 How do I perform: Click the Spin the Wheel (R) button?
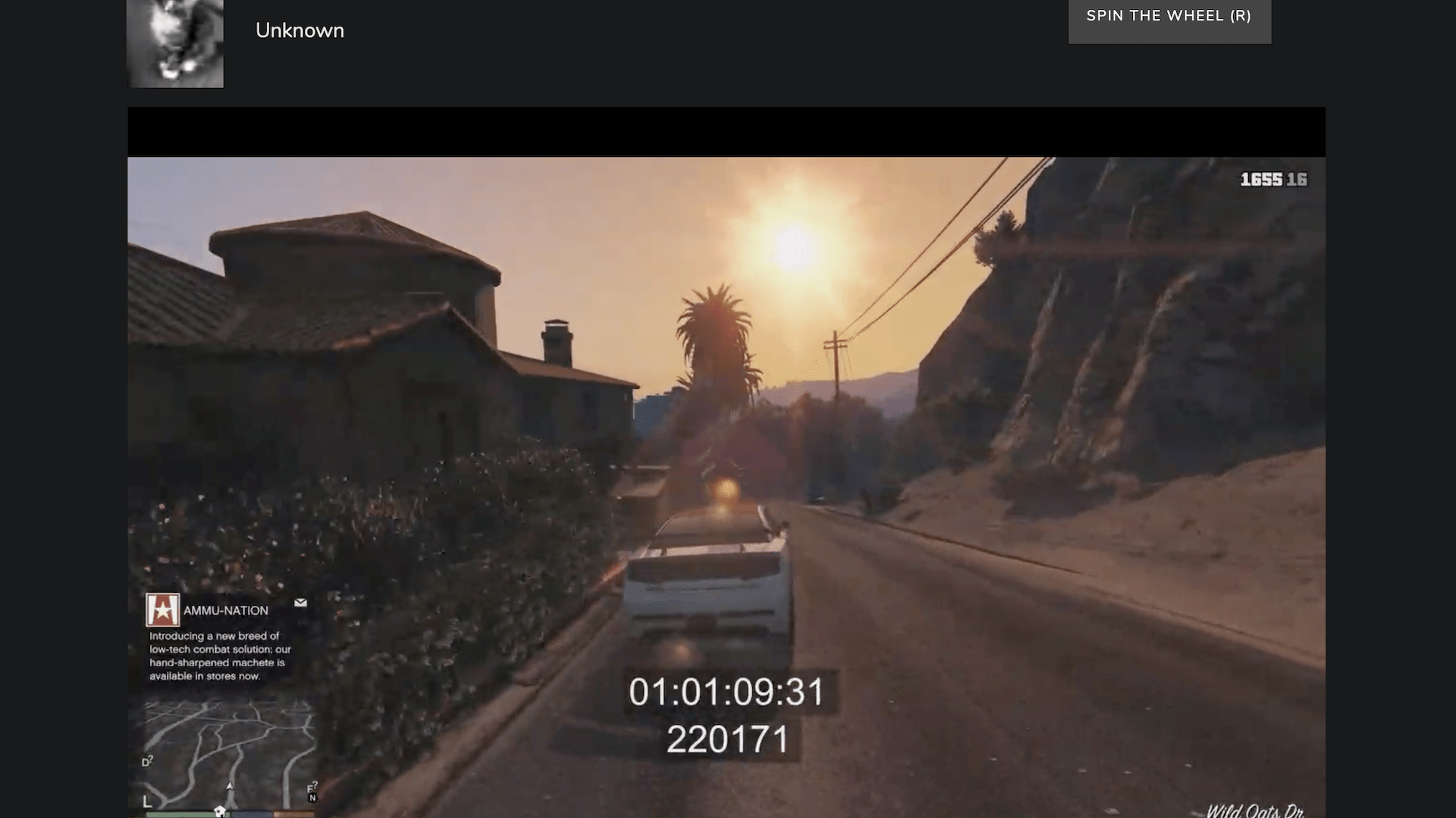click(x=1169, y=20)
